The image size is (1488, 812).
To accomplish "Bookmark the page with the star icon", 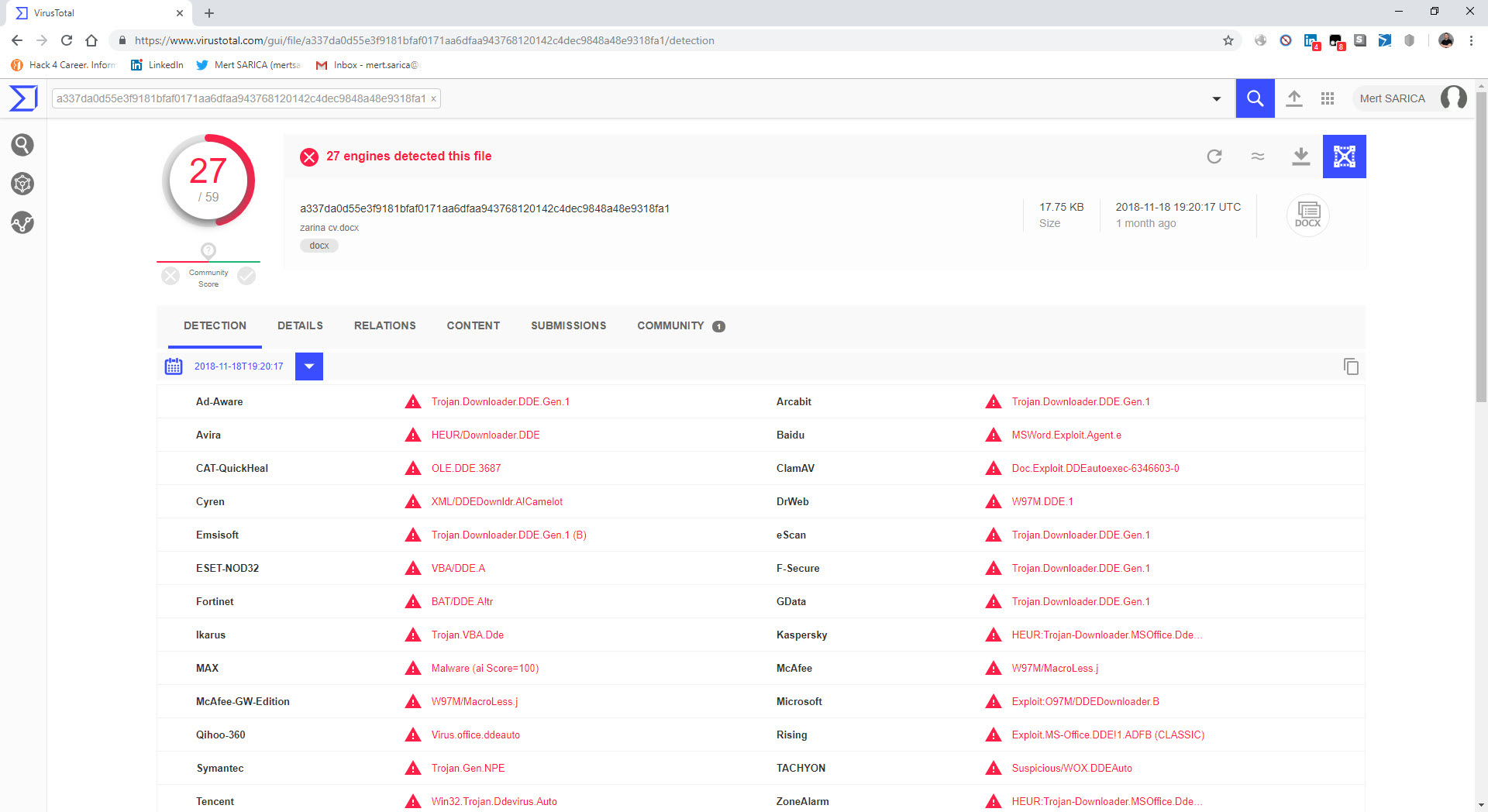I will coord(1228,40).
